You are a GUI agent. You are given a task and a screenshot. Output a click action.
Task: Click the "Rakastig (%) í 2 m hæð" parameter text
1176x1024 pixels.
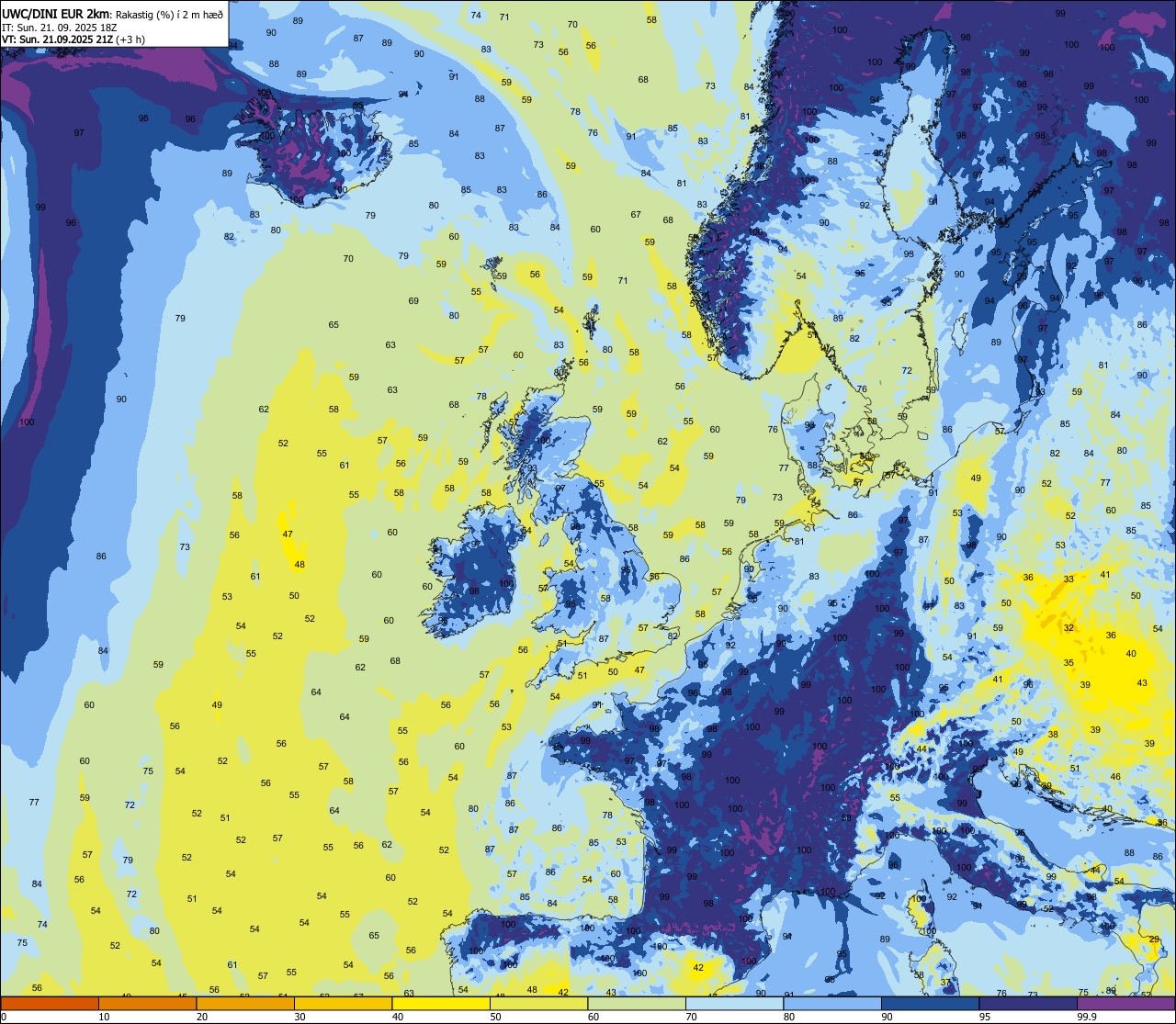point(170,15)
